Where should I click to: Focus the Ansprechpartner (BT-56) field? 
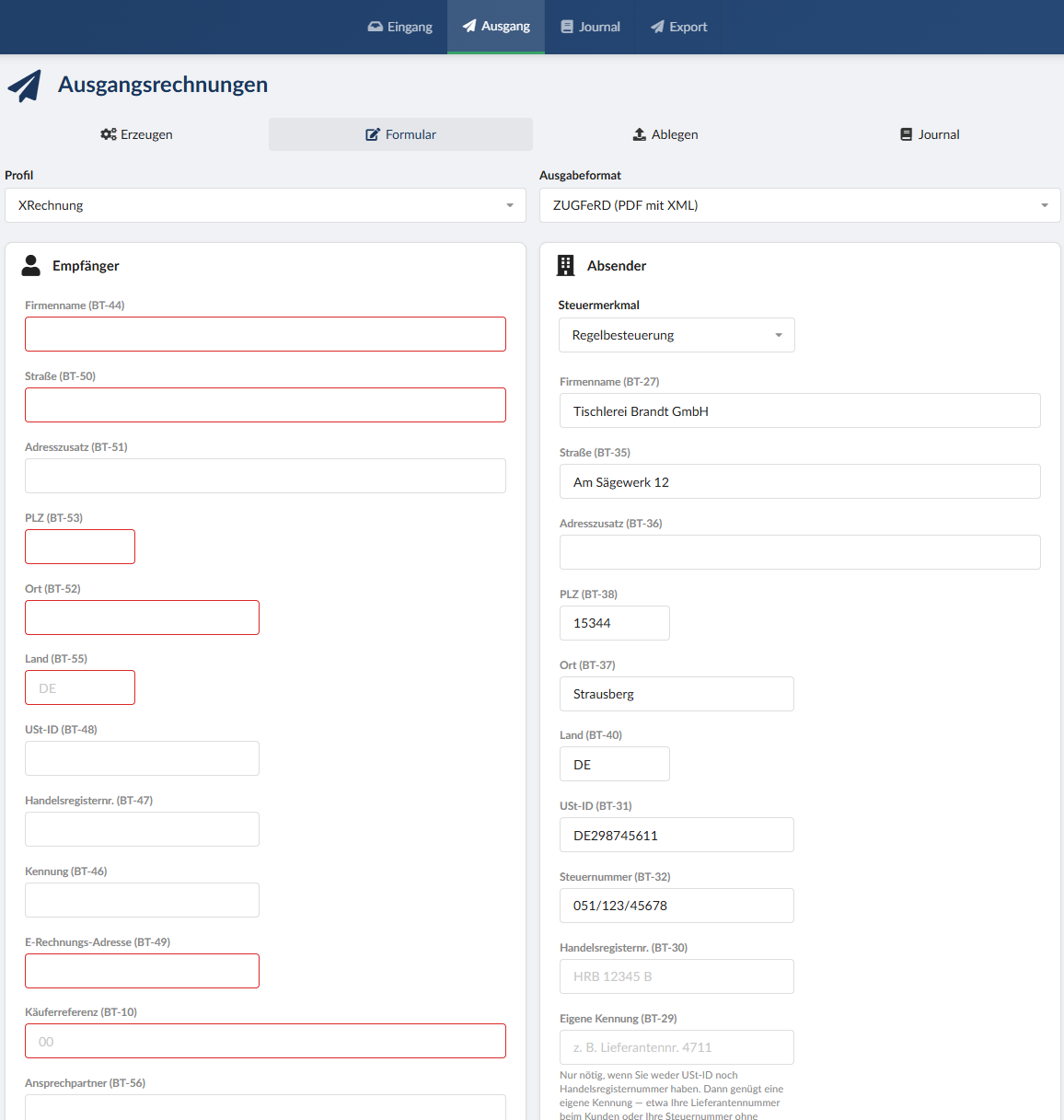265,1107
